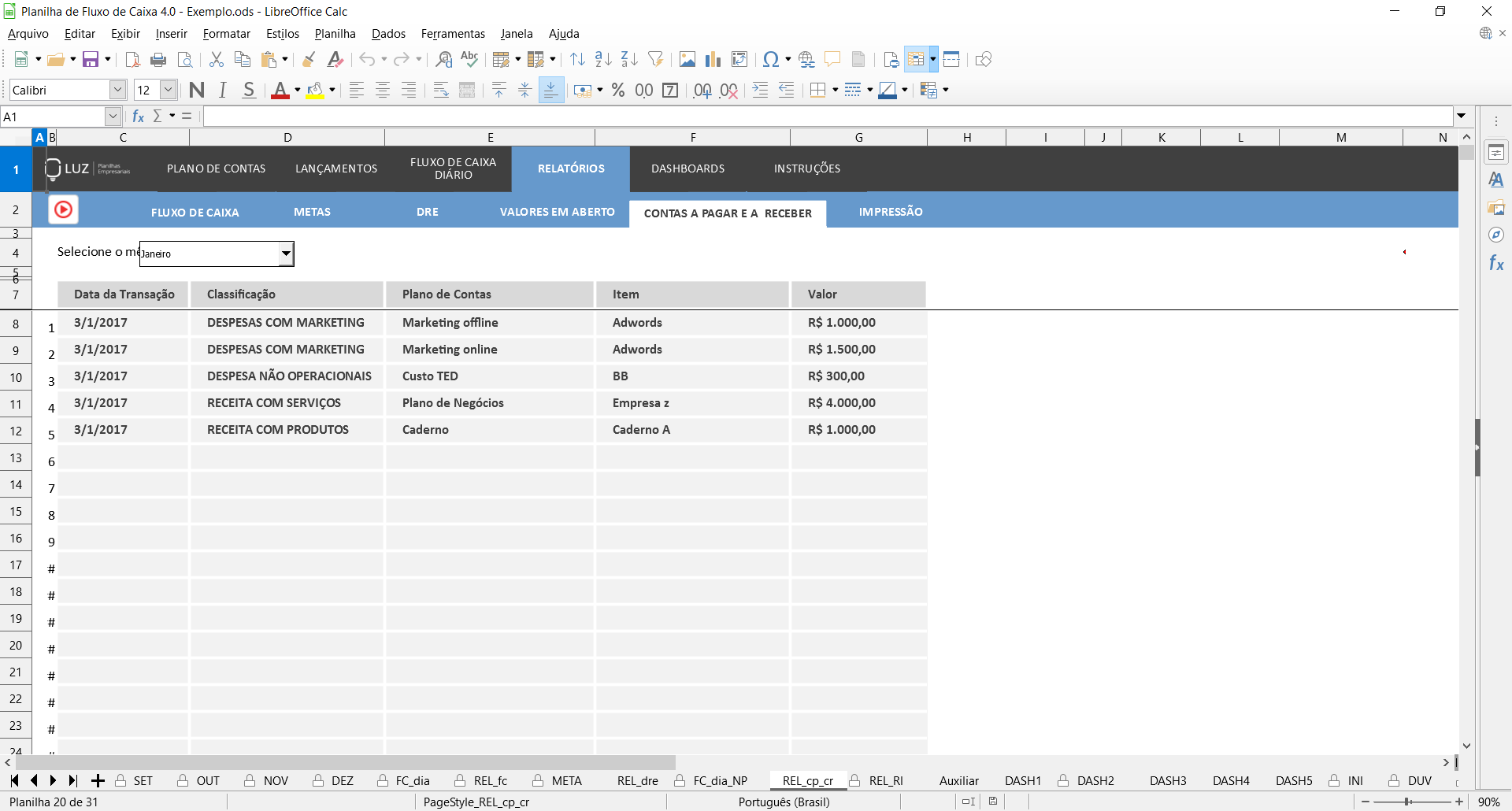Screen dimensions: 1512x811
Task: Open the Navigator sidebar compass icon
Action: [1496, 235]
